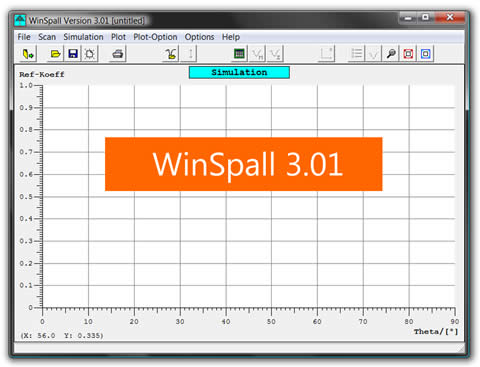Open the Options menu

[199, 37]
